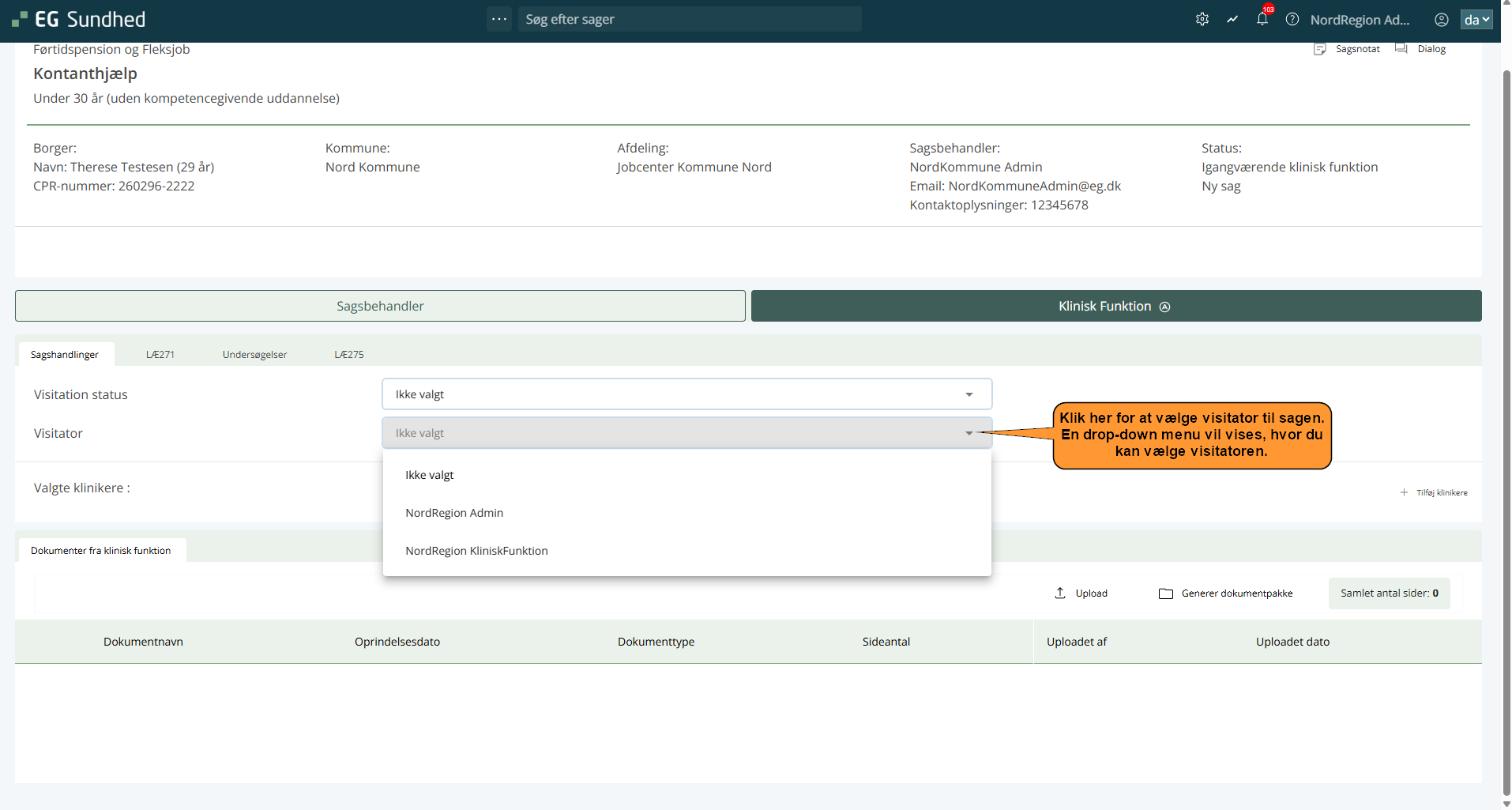Open the settings gear icon

1202,20
